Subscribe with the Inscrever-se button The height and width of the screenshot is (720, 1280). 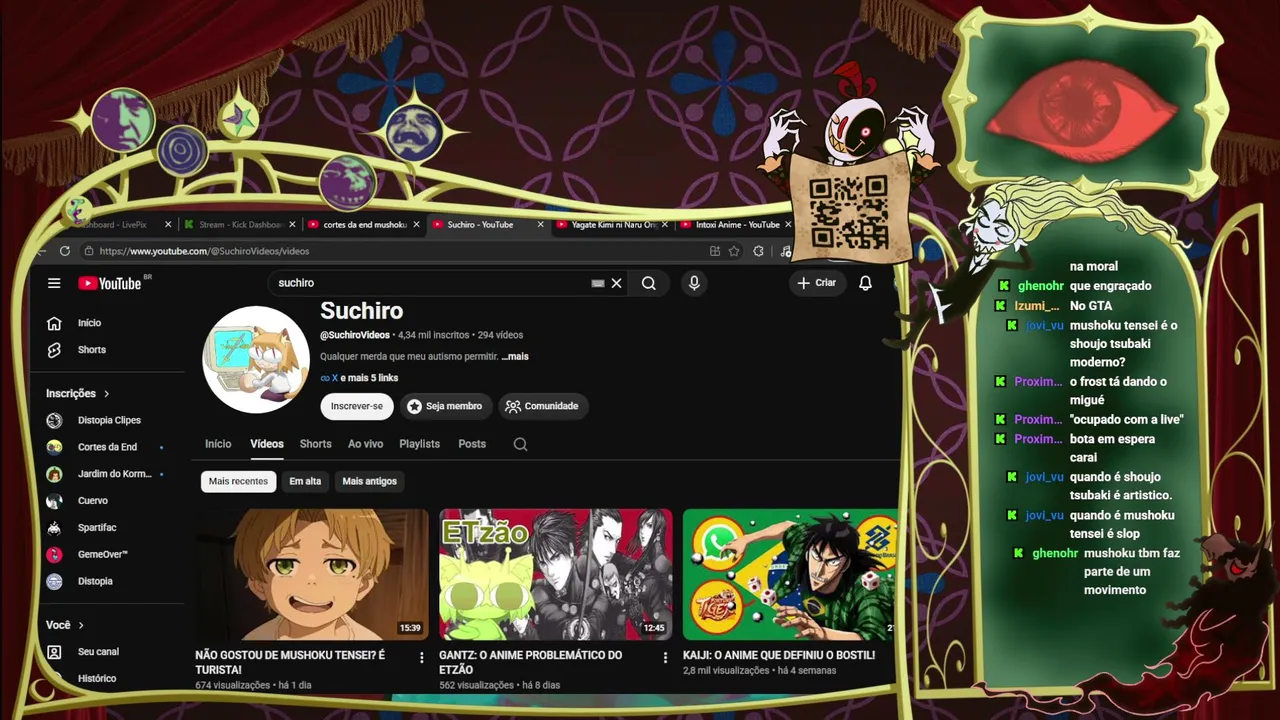point(357,406)
